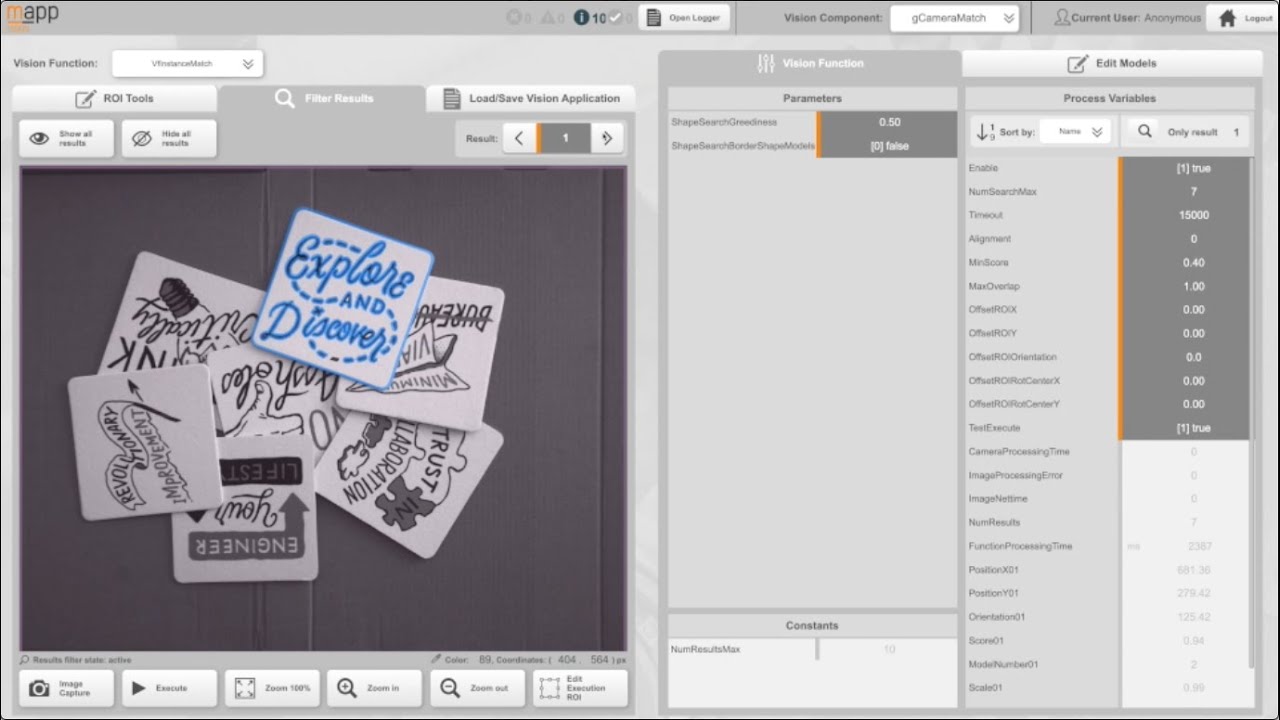This screenshot has width=1280, height=720.
Task: Open Edit Execution ROI
Action: pyautogui.click(x=580, y=688)
